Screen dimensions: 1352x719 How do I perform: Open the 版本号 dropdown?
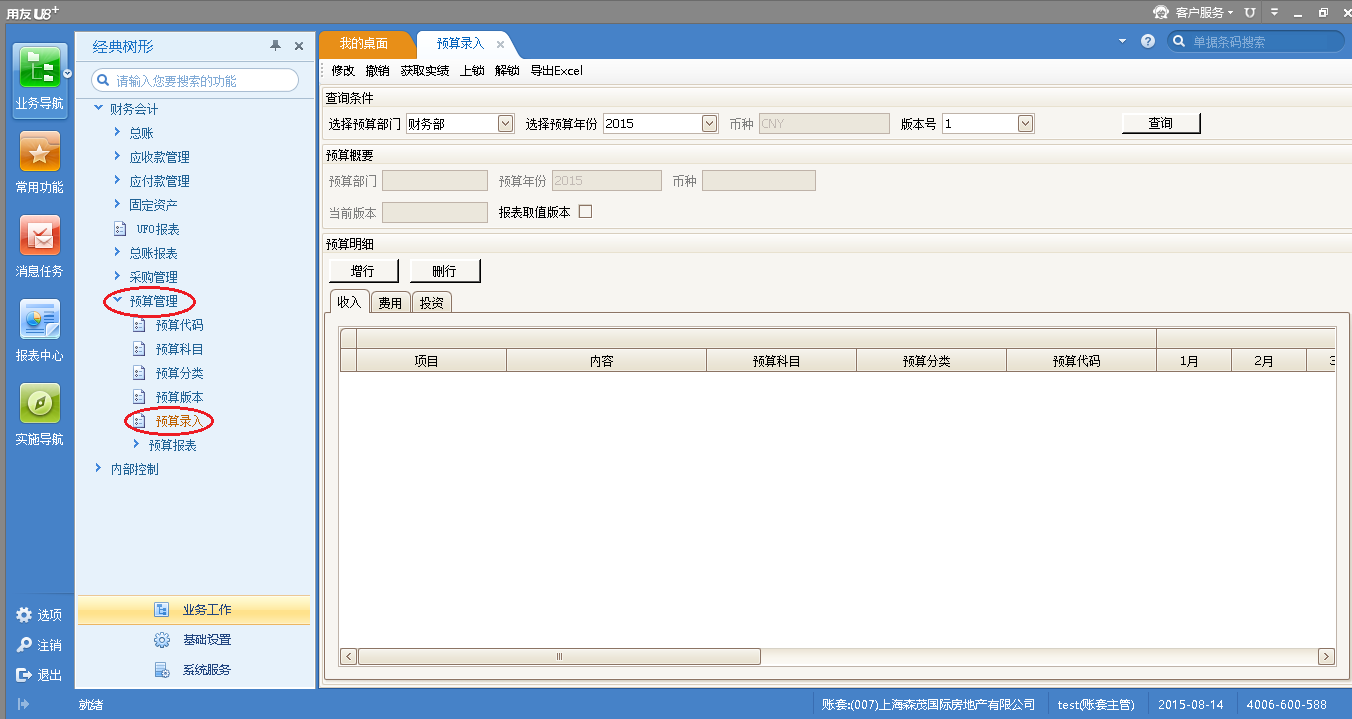tap(1025, 124)
